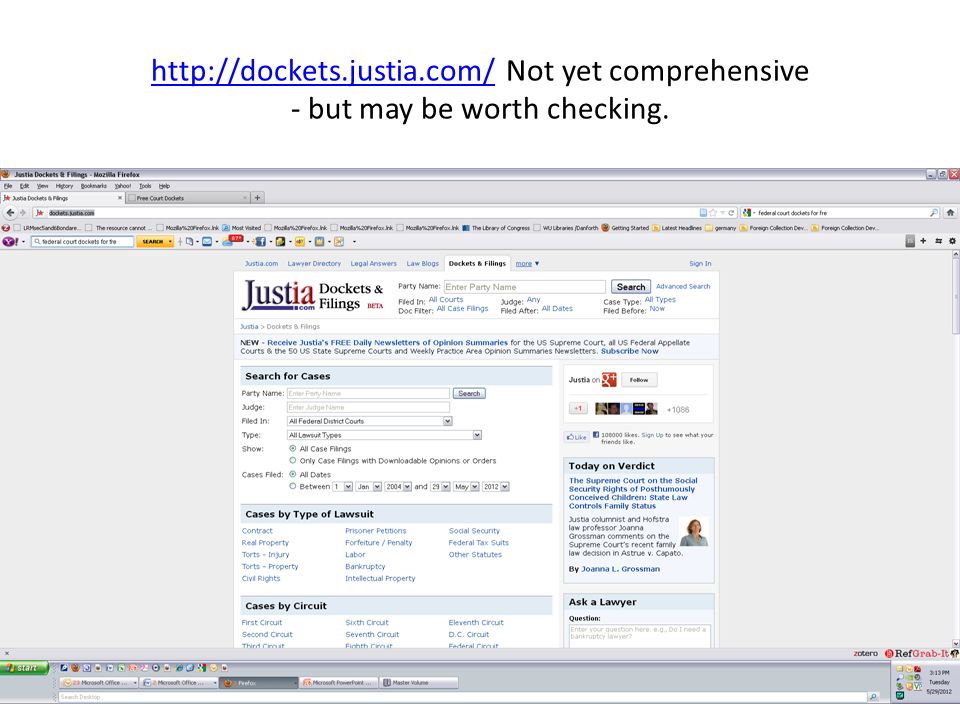Select the All Case Filings radio button

coord(293,448)
